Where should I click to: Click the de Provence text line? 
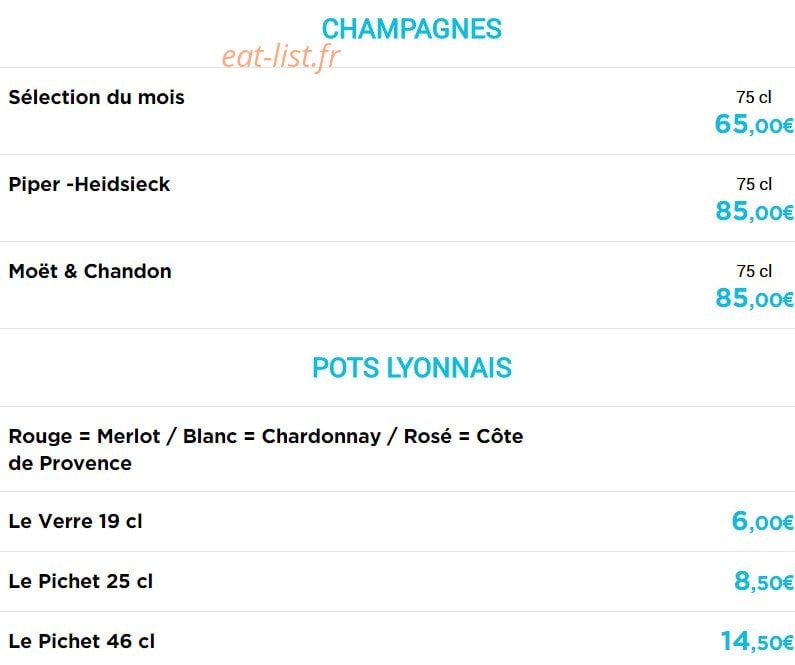click(x=70, y=463)
